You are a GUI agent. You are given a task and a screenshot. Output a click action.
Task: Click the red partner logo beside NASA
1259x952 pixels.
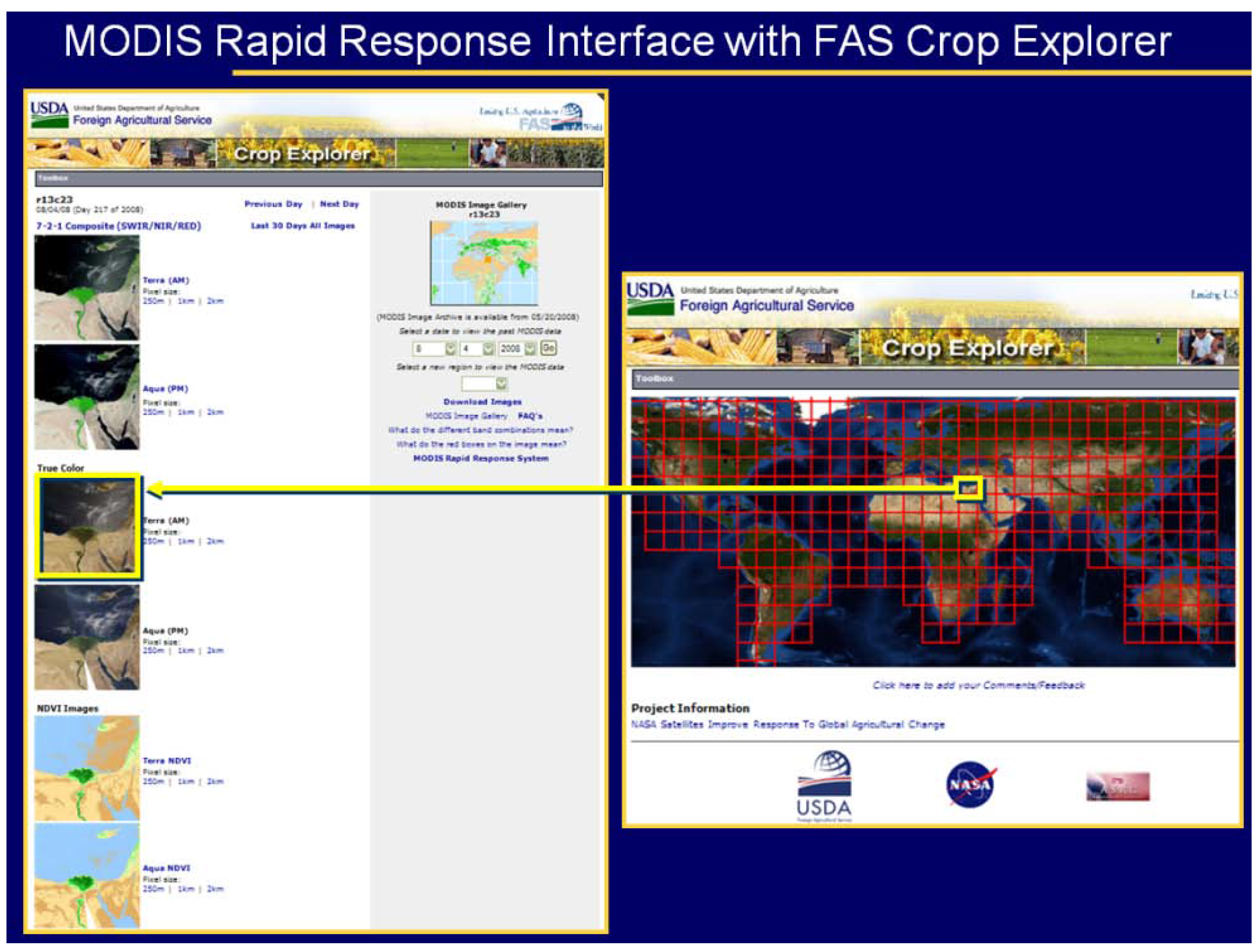(1118, 787)
